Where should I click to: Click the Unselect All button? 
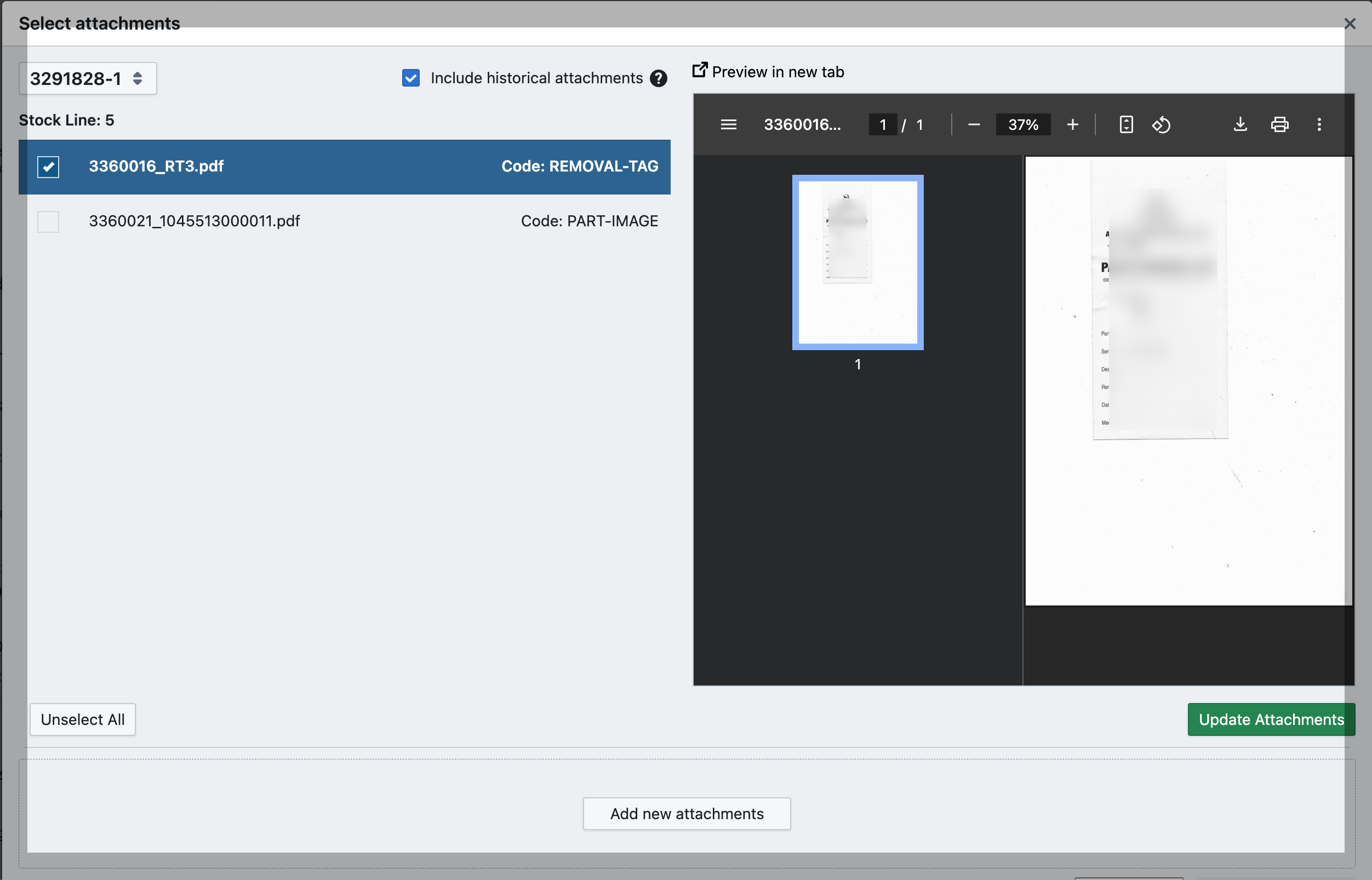pyautogui.click(x=82, y=719)
